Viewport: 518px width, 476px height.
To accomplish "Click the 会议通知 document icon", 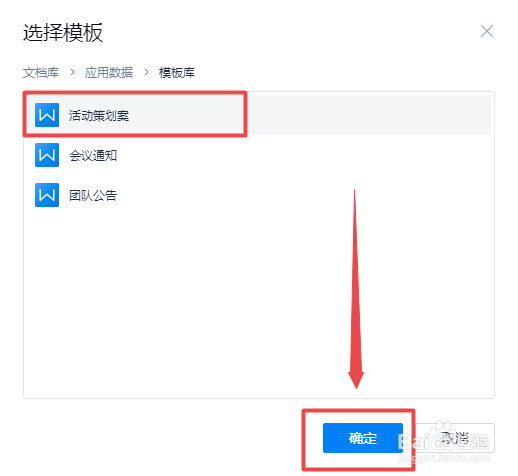I will click(47, 155).
